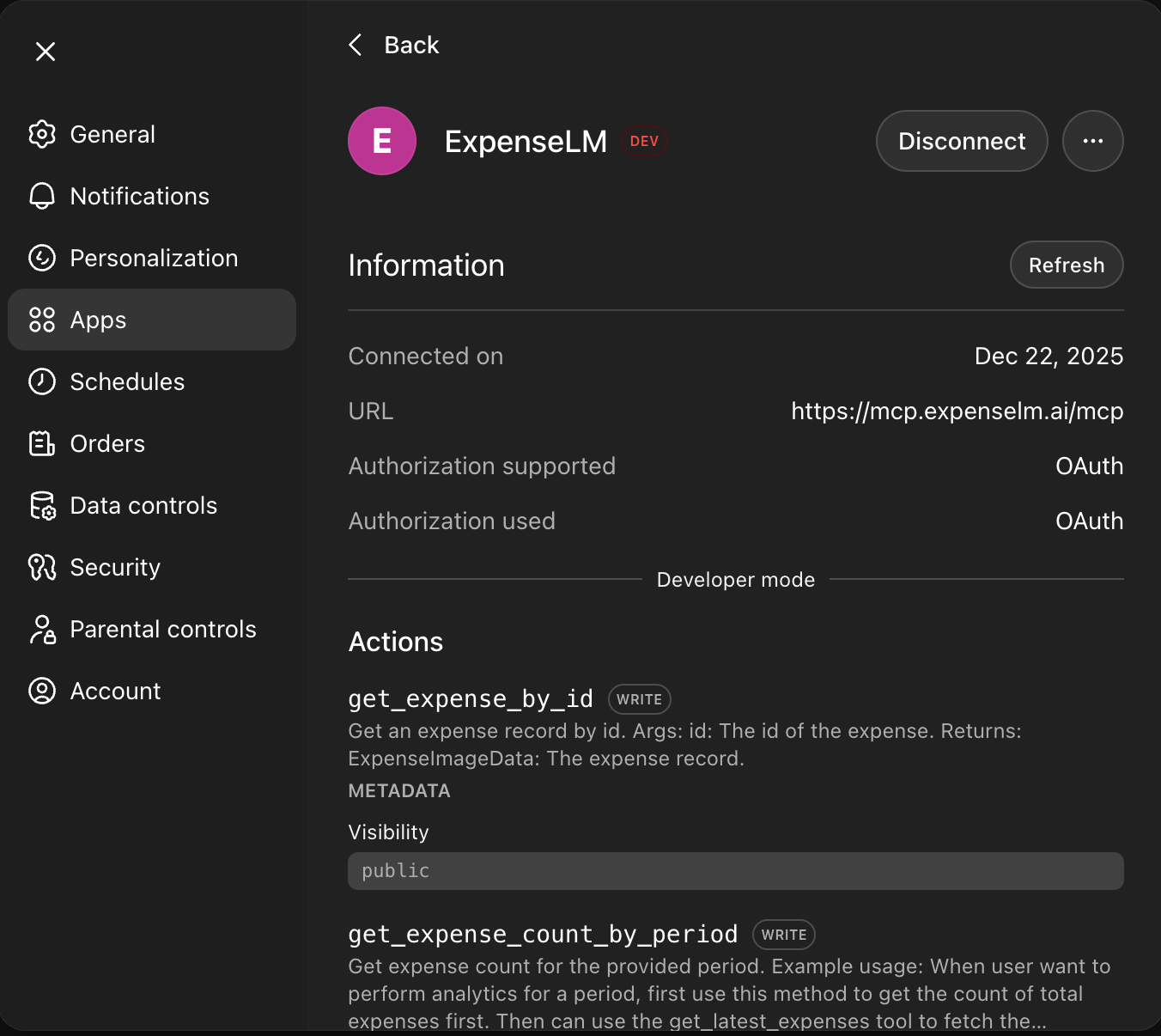Open Data controls via the database icon
This screenshot has height=1036, width=1161.
point(41,505)
